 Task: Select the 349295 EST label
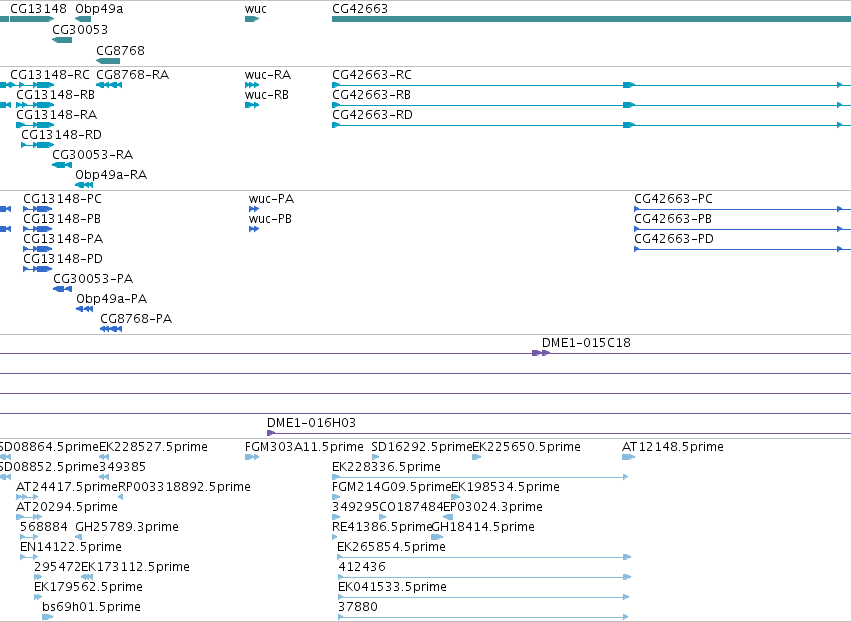click(355, 507)
